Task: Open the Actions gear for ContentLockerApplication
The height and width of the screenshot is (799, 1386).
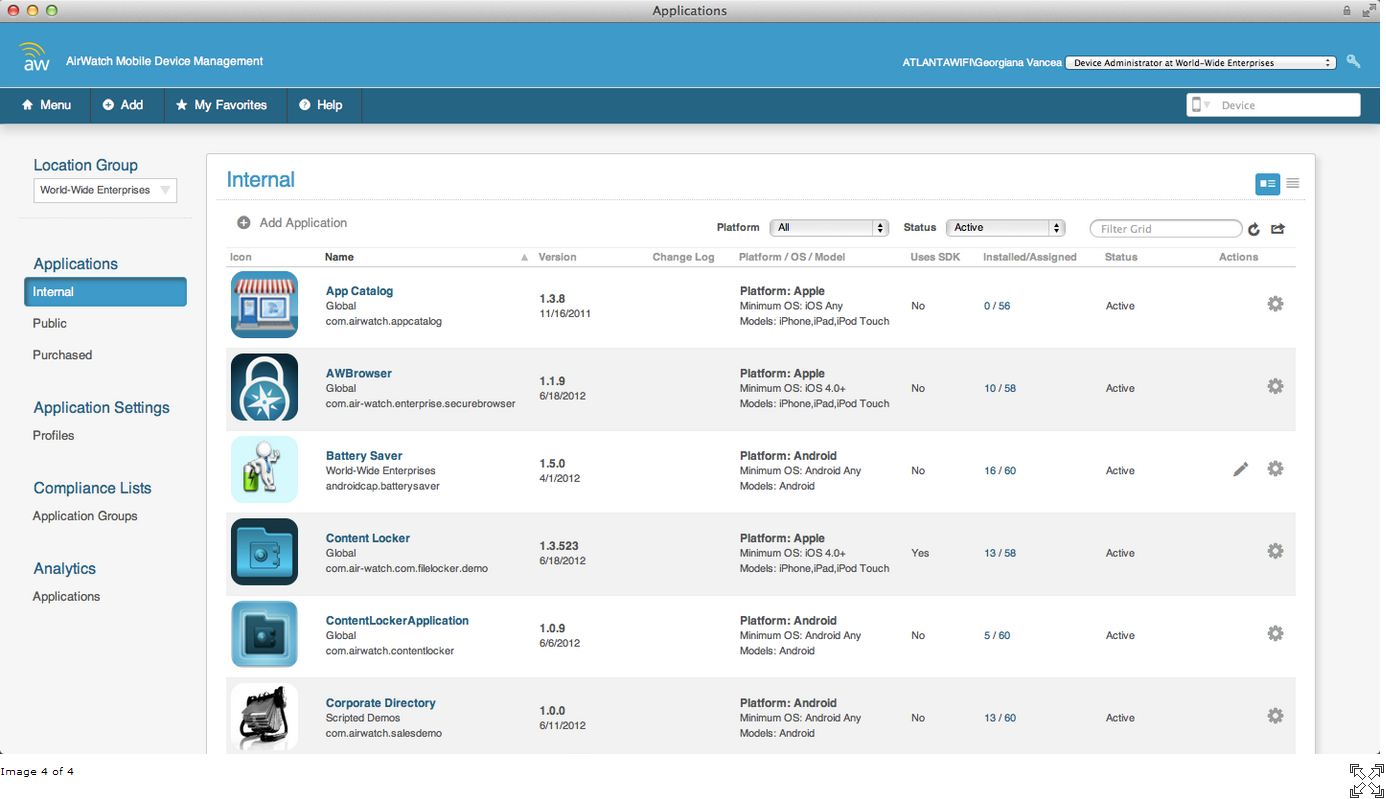Action: tap(1275, 633)
